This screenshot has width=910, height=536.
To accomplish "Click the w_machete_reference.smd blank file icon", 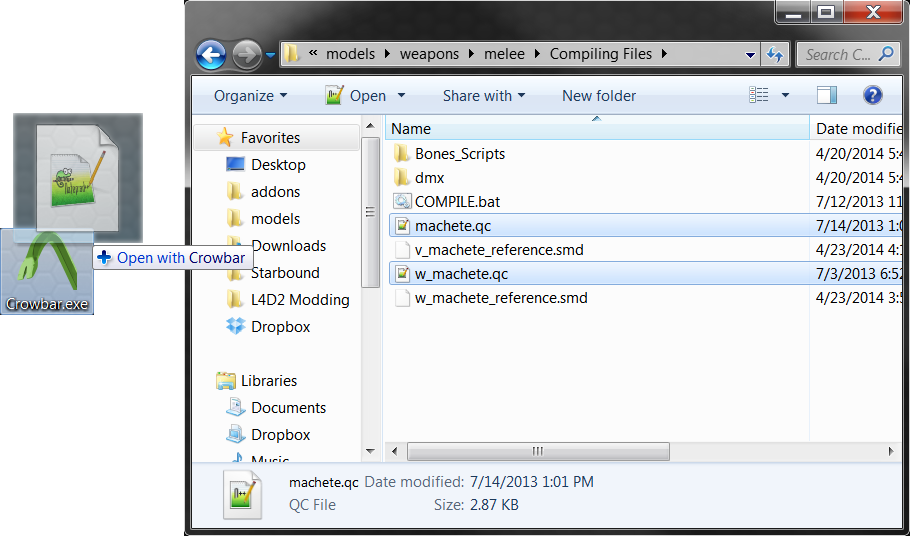I will 402,298.
